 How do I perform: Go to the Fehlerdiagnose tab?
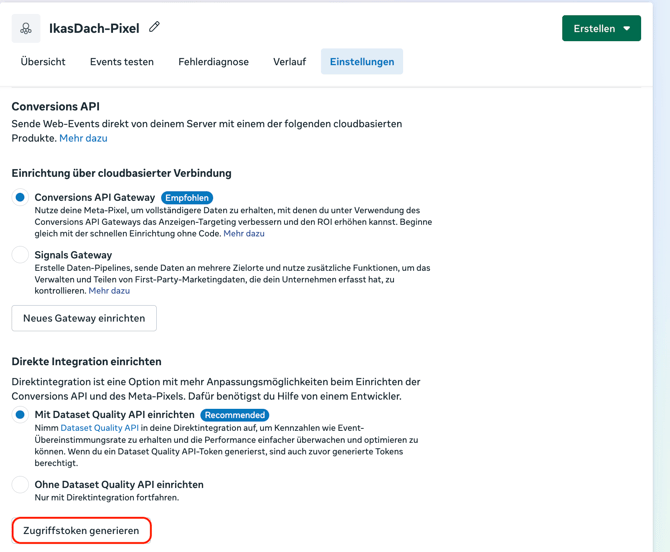pyautogui.click(x=213, y=62)
